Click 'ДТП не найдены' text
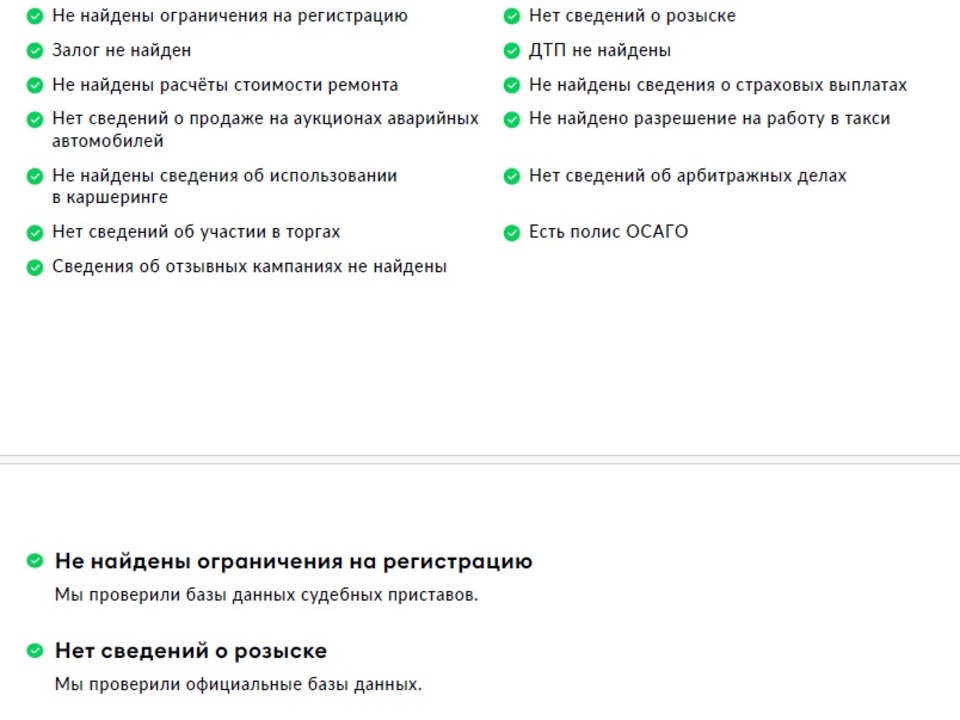This screenshot has width=960, height=720. (600, 50)
